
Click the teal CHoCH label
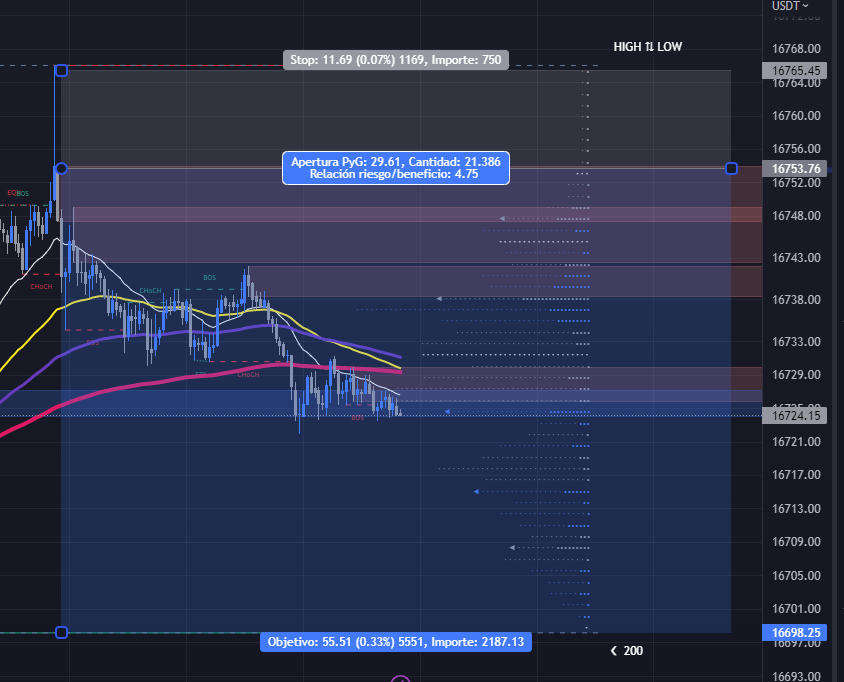click(150, 291)
